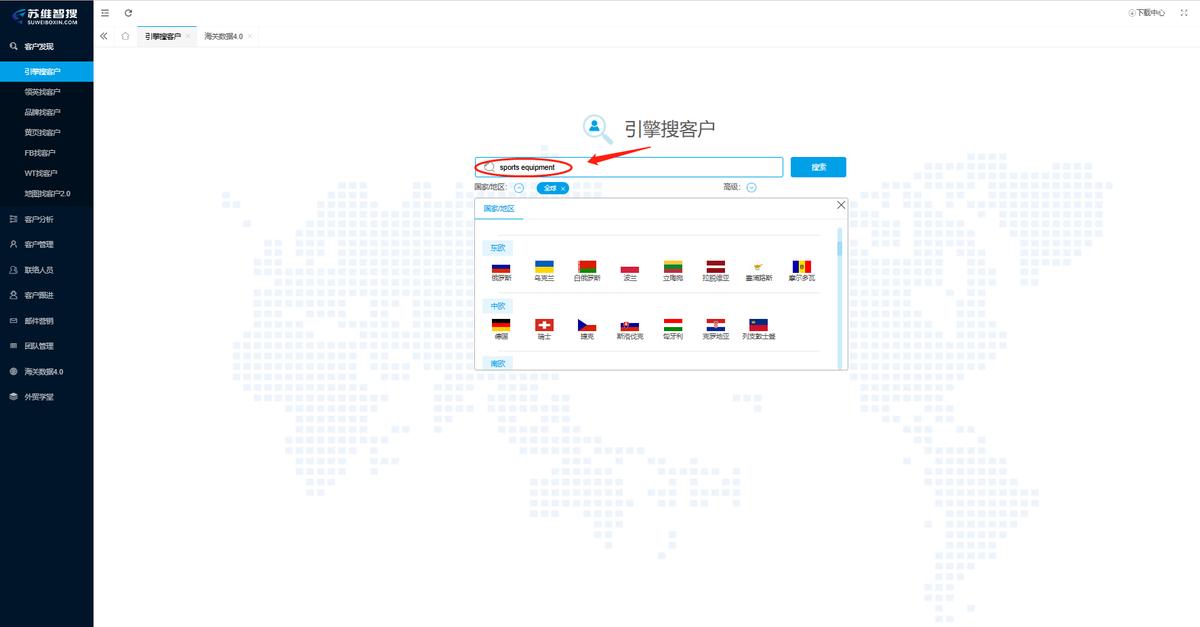The width and height of the screenshot is (1200, 627).
Task: Select the 邮件营销 mail marketing icon
Action: (x=12, y=320)
